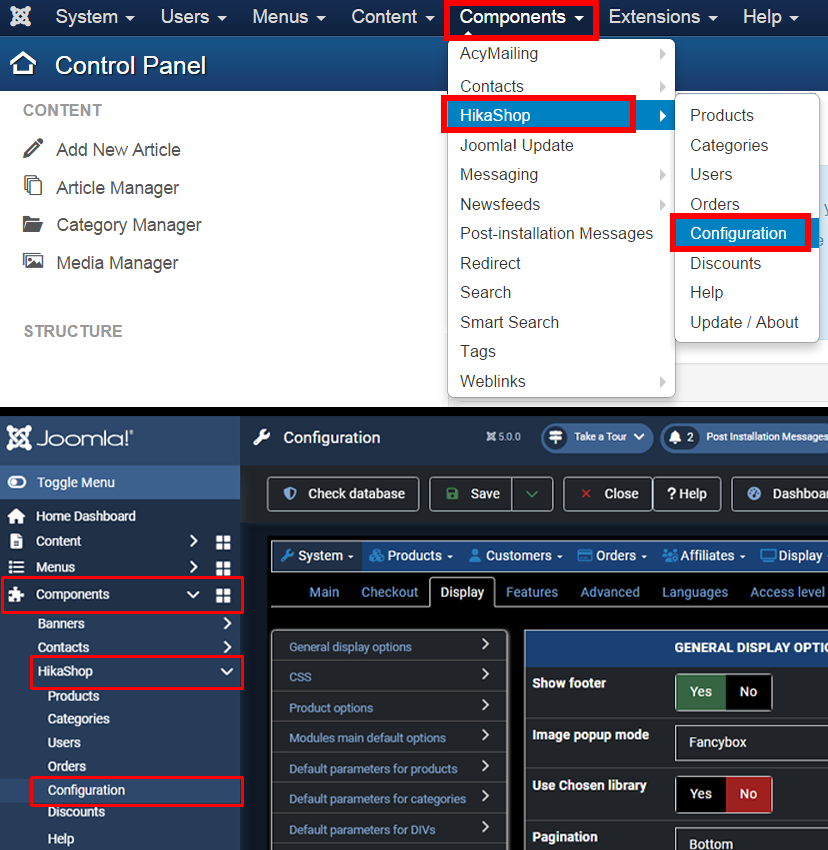Expand the General display options section
The image size is (828, 850).
tap(389, 646)
